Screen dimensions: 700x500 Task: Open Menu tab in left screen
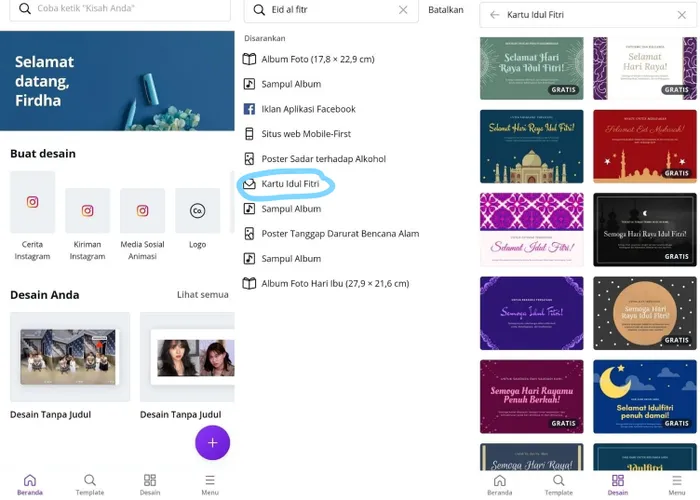pos(210,485)
